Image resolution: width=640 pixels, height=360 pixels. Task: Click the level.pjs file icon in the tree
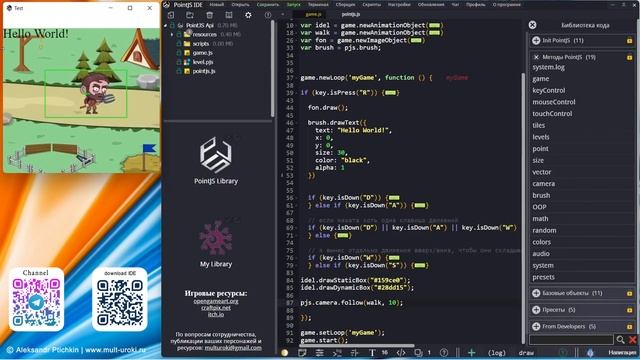tap(187, 62)
